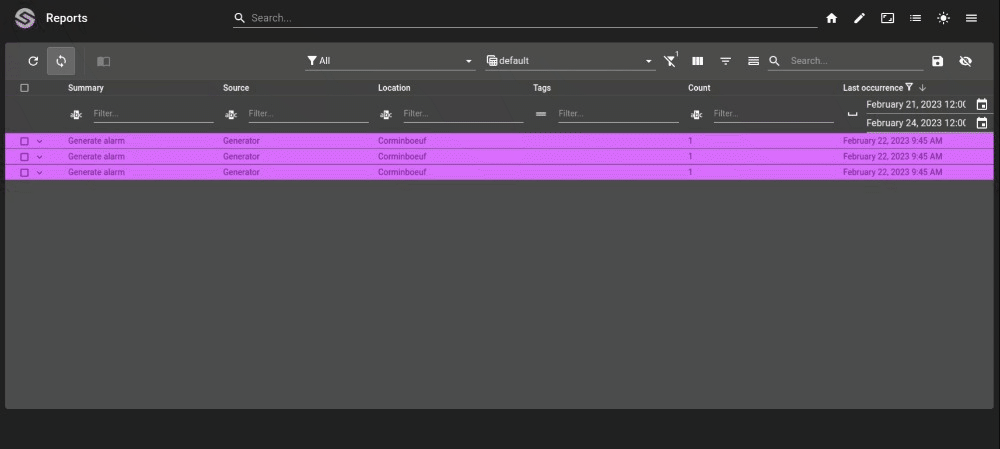Open the hamburger main menu
Screen dimensions: 1000x449
tap(972, 18)
